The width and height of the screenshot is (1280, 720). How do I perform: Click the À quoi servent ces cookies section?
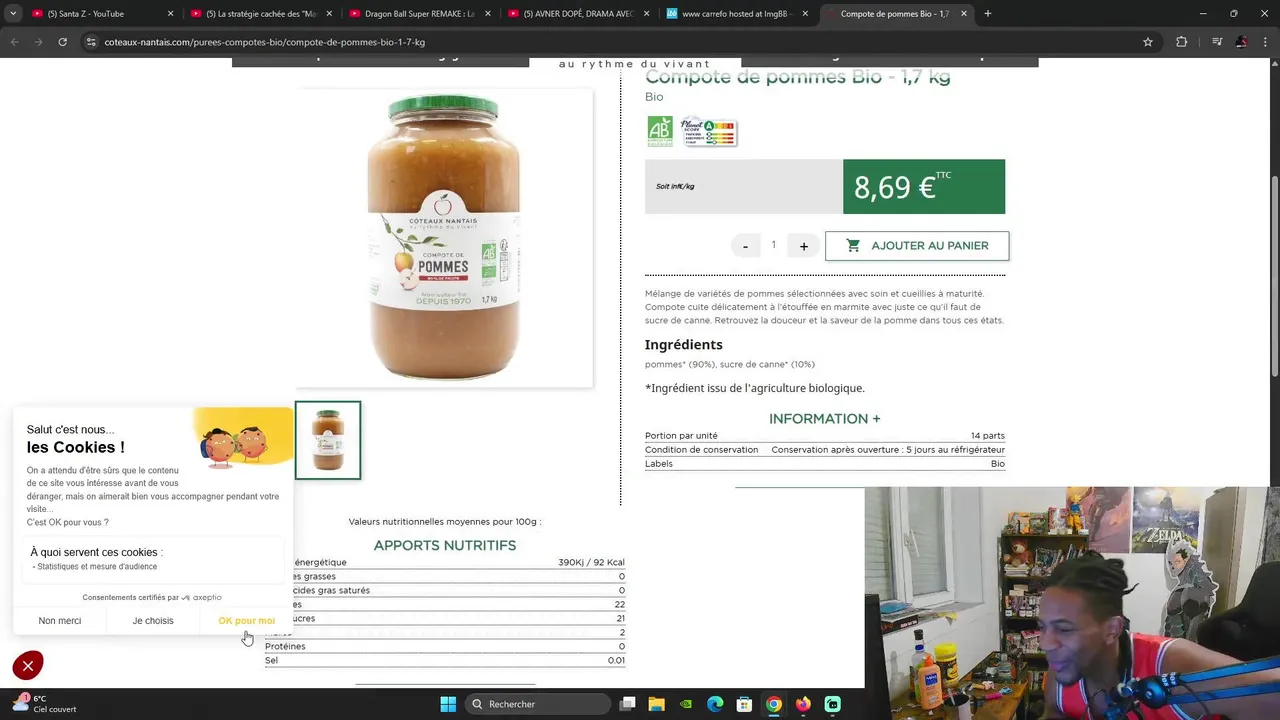(153, 560)
